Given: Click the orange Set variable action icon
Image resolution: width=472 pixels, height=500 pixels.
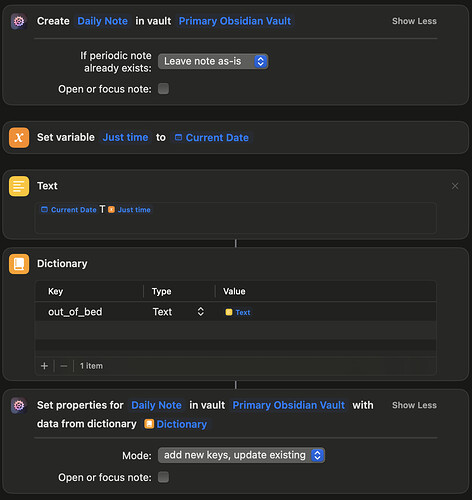Looking at the screenshot, I should pos(19,137).
